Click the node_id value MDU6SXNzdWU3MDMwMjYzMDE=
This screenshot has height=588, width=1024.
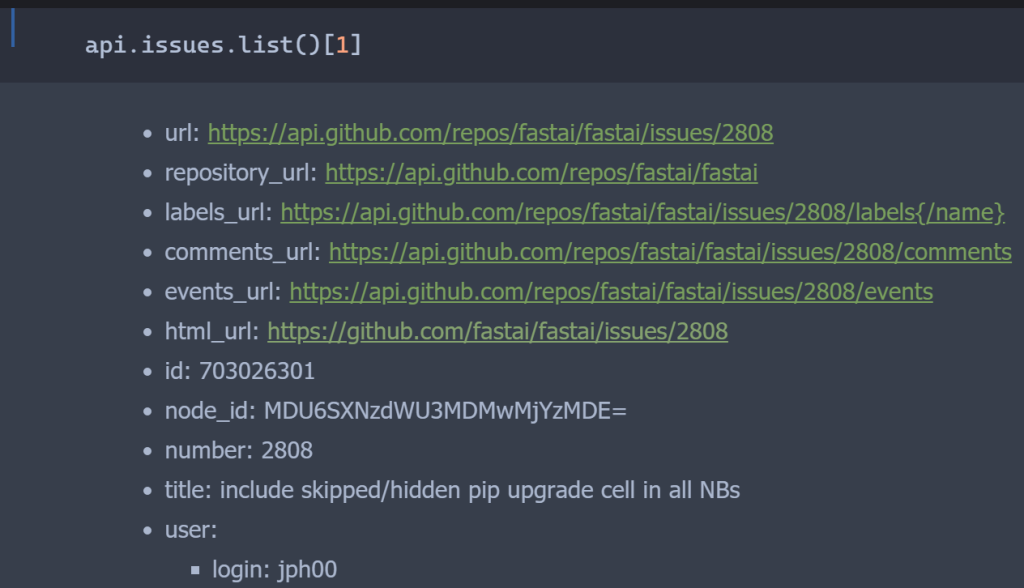[x=445, y=411]
